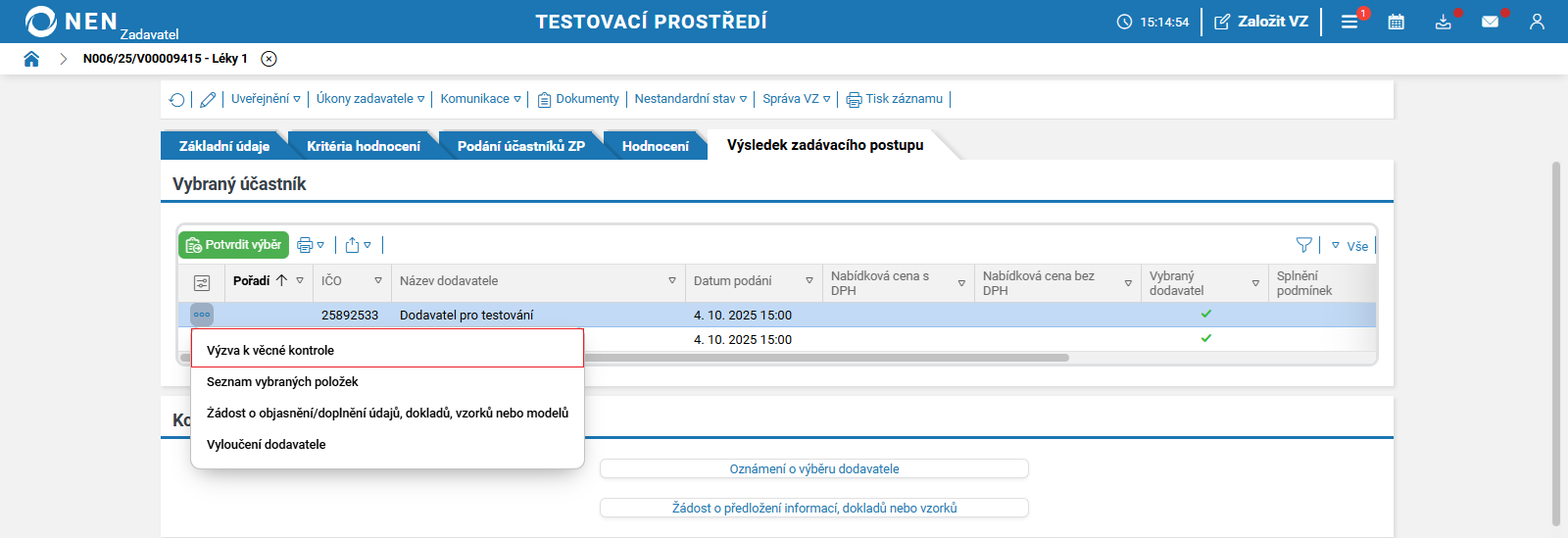Choose Žádost o objasnění/doplnění údajů menu entry
The height and width of the screenshot is (538, 1568).
387,413
